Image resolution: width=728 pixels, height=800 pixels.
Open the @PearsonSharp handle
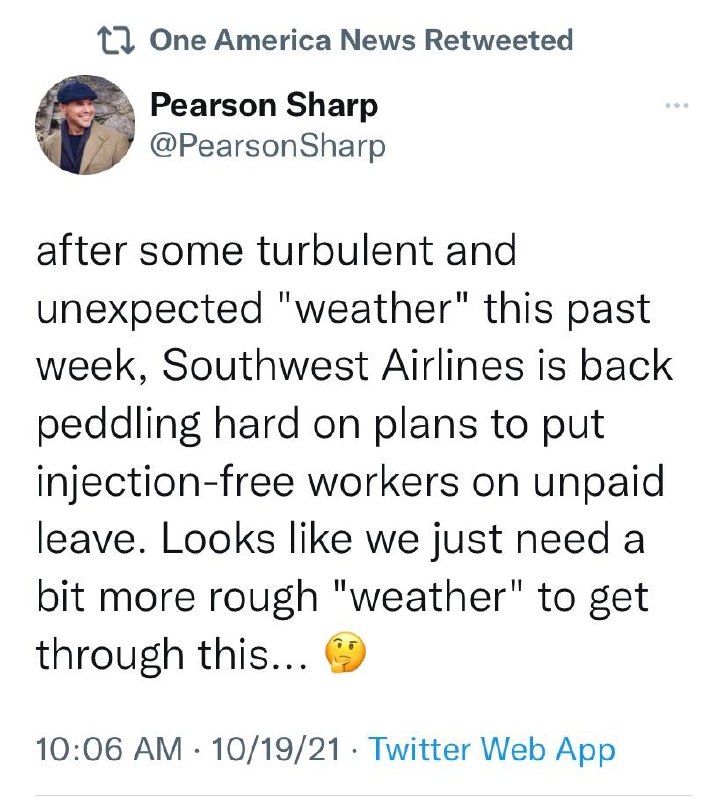pyautogui.click(x=267, y=147)
